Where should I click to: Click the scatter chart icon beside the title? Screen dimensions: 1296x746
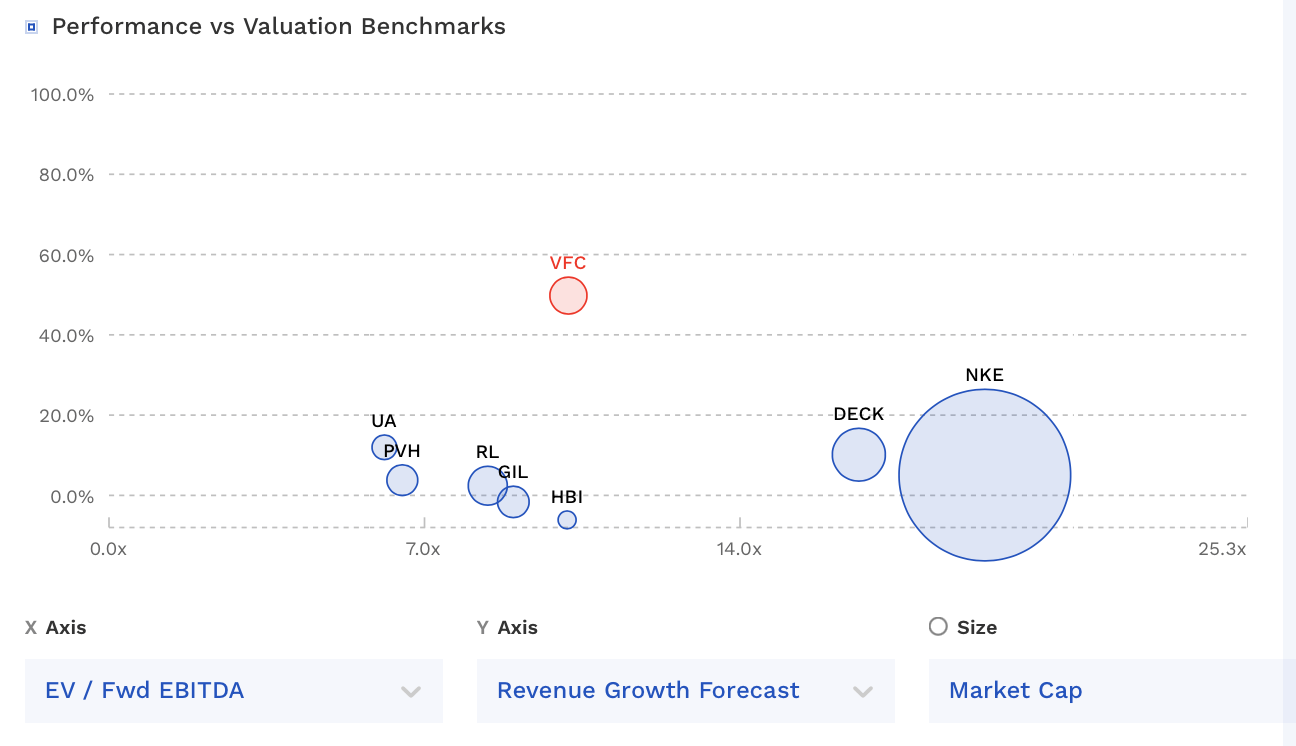(x=31, y=24)
